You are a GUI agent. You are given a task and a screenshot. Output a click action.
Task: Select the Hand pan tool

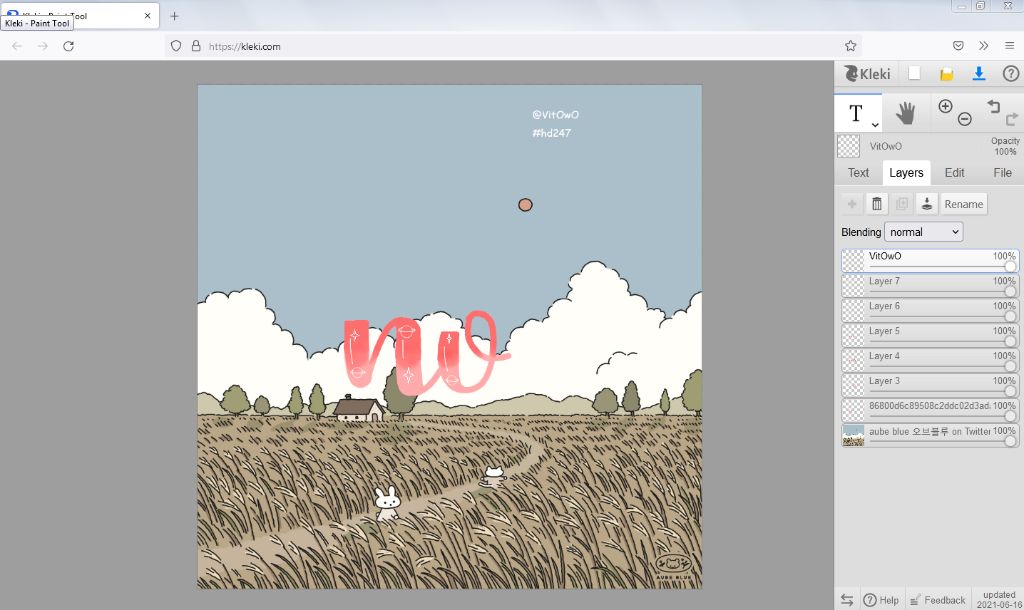click(905, 113)
